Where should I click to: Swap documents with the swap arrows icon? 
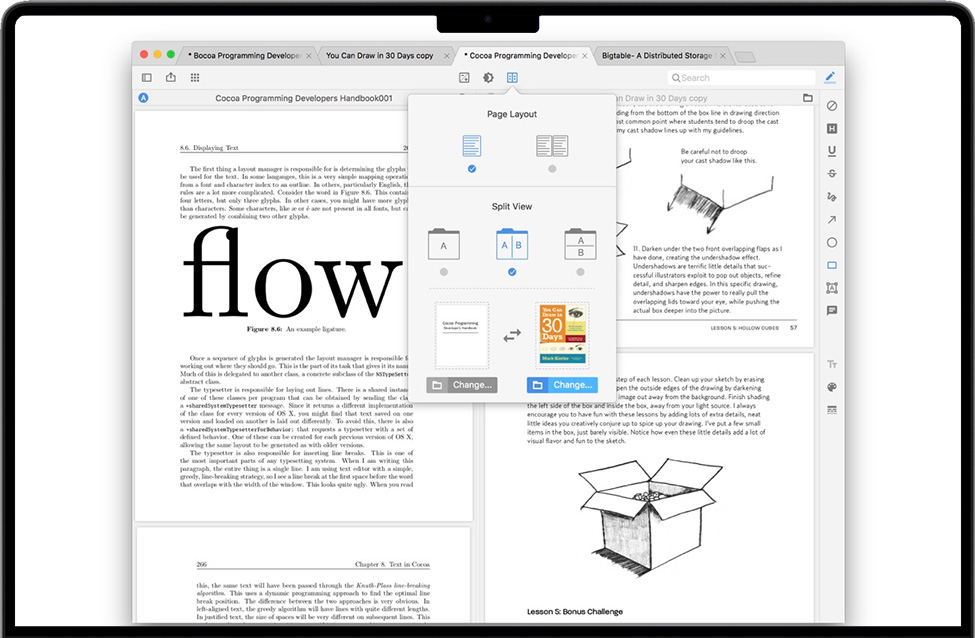click(x=512, y=336)
